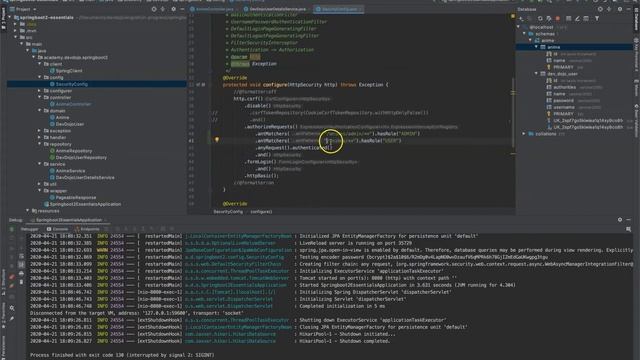The image size is (640, 360).
Task: Open Database tool window side tab
Action: (636, 20)
